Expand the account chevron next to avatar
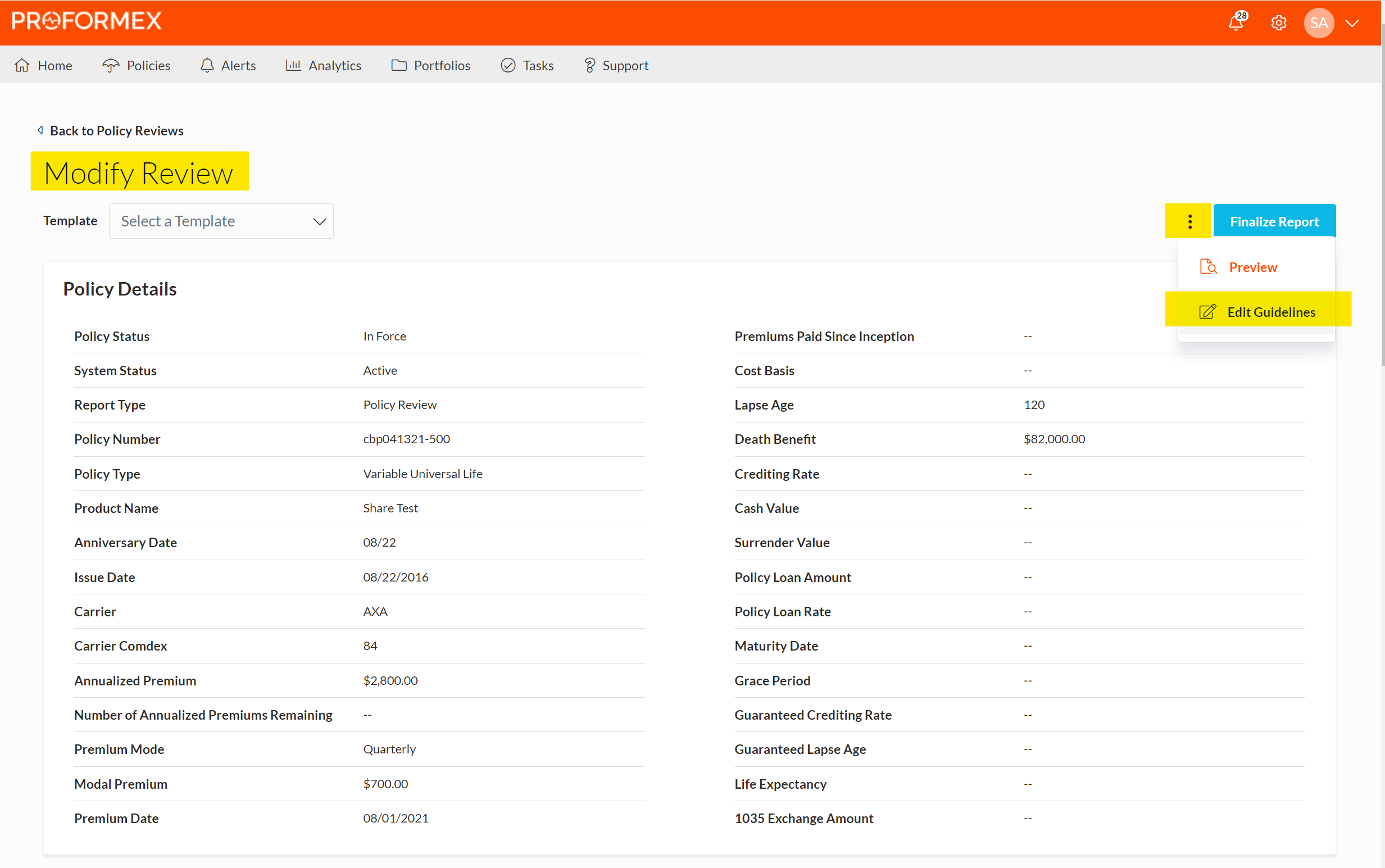This screenshot has width=1385, height=868. pyautogui.click(x=1352, y=23)
